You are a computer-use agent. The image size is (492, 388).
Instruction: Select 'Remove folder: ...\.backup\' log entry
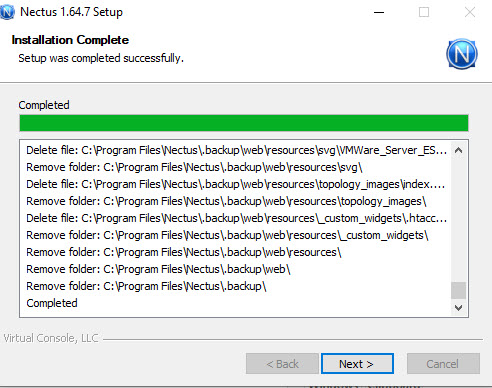click(x=146, y=286)
